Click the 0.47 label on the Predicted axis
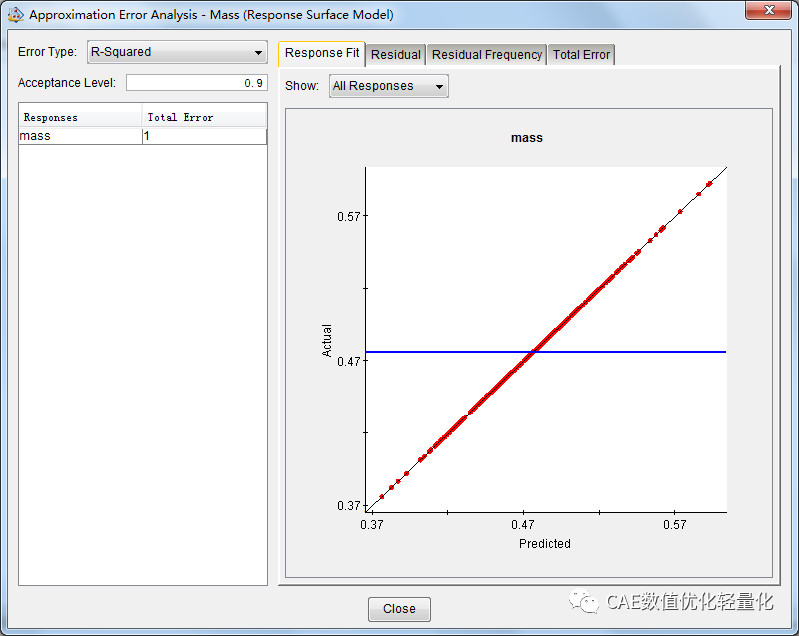 click(523, 524)
